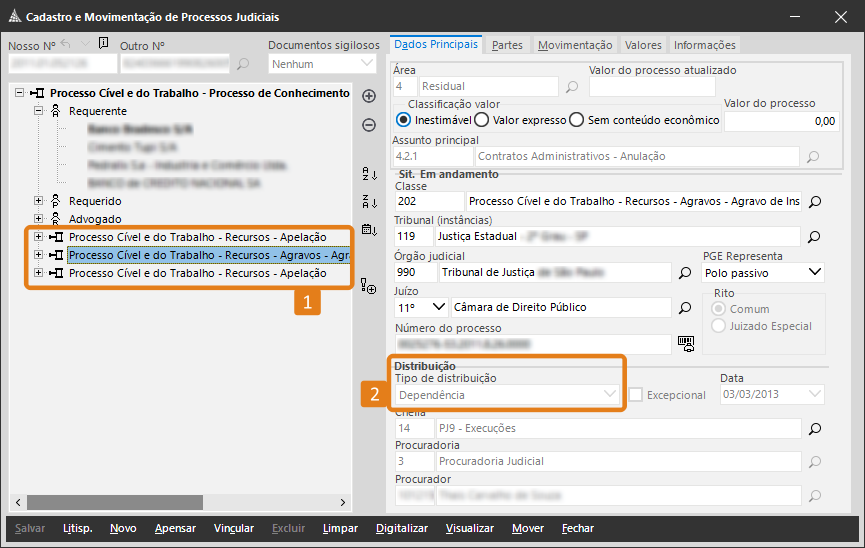Click the Apensar button

(175, 528)
